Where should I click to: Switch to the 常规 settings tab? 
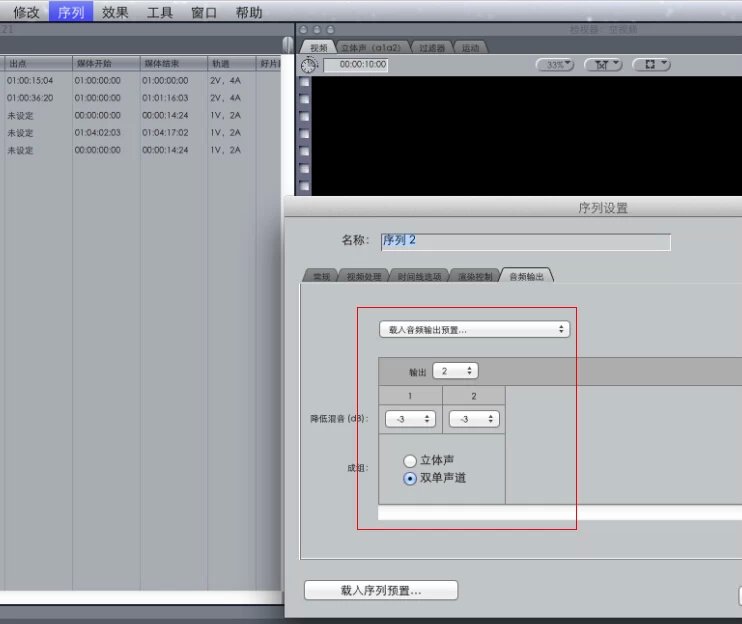[x=321, y=276]
